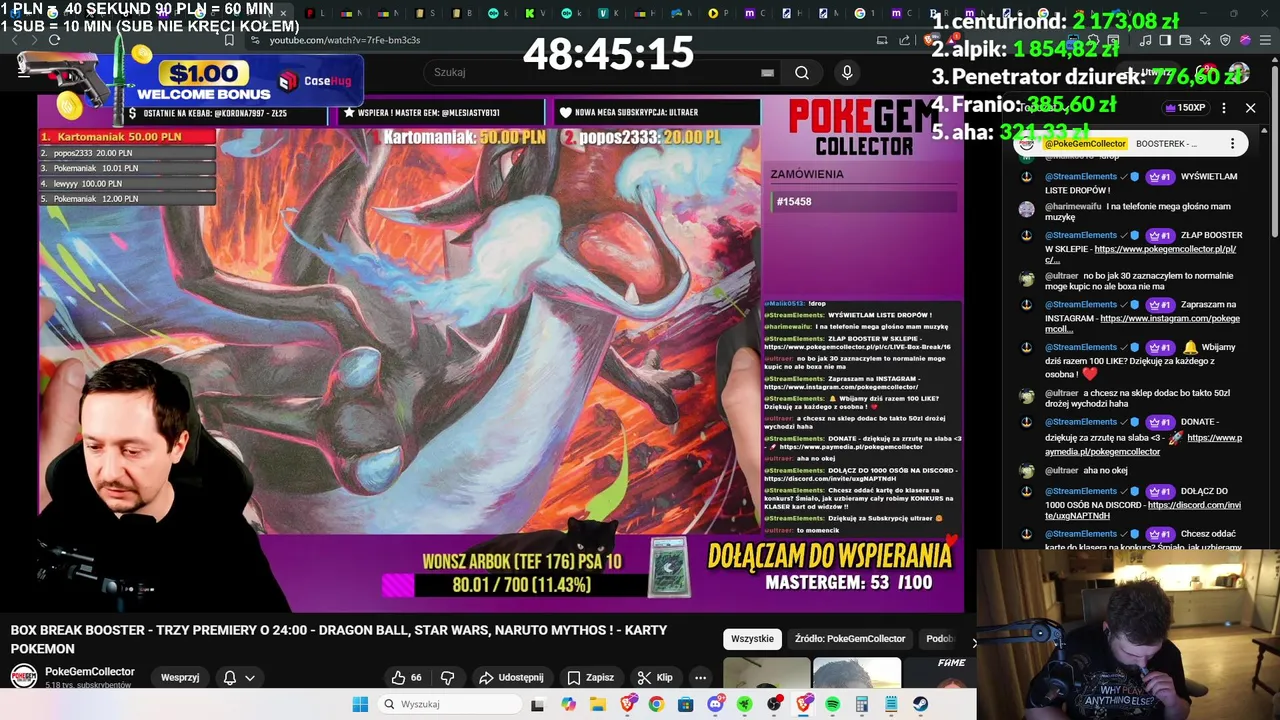The height and width of the screenshot is (720, 1280).
Task: Reload the page with the browser refresh icon
Action: [x=54, y=40]
